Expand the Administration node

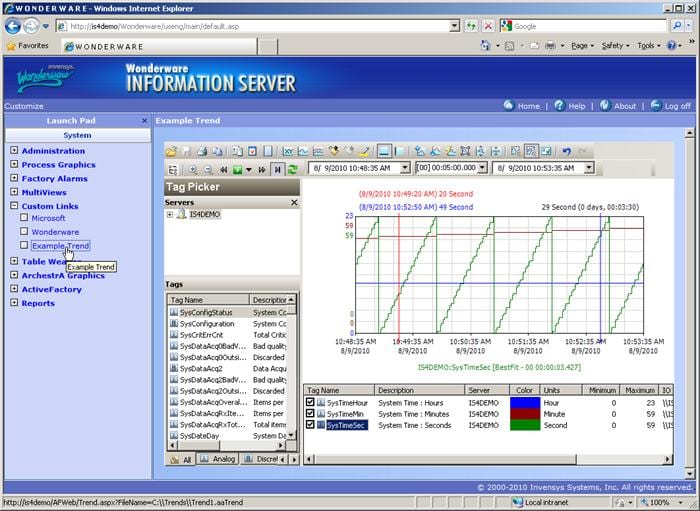click(14, 150)
